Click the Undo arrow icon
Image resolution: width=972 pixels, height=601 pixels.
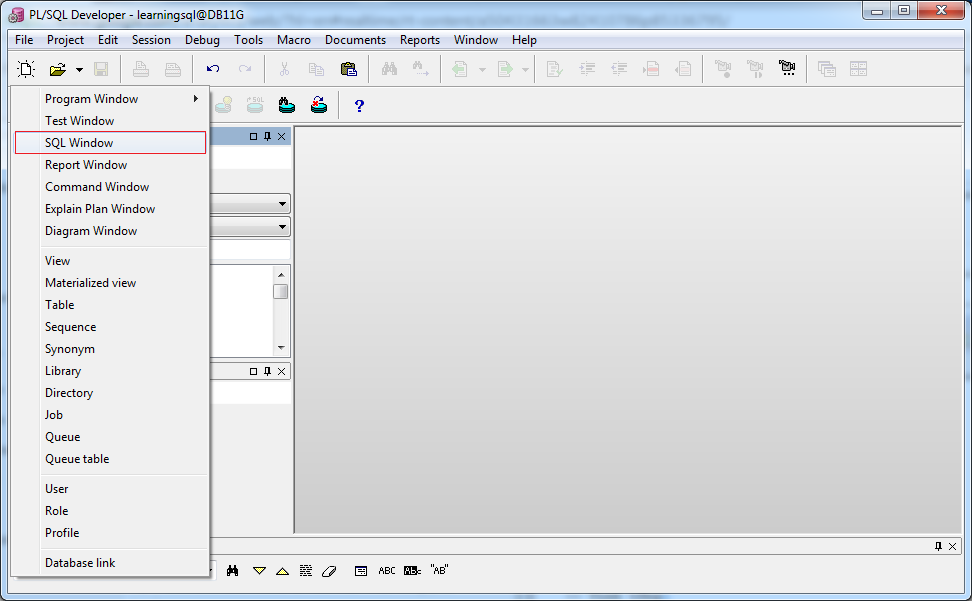pyautogui.click(x=213, y=69)
